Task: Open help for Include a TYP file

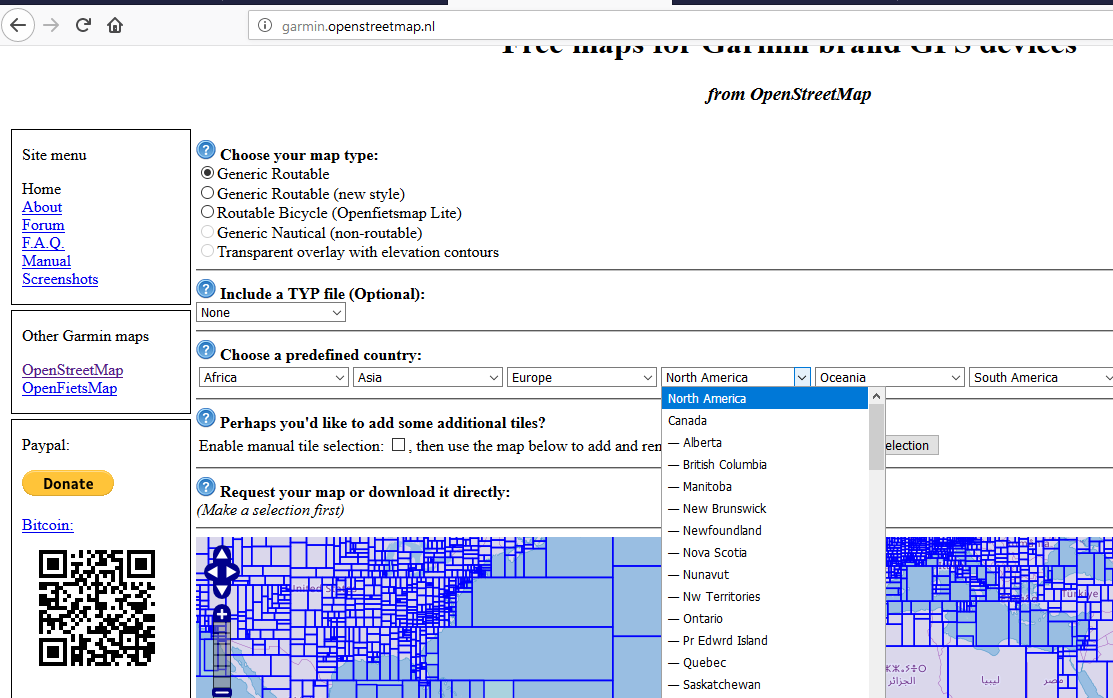Action: 206,289
